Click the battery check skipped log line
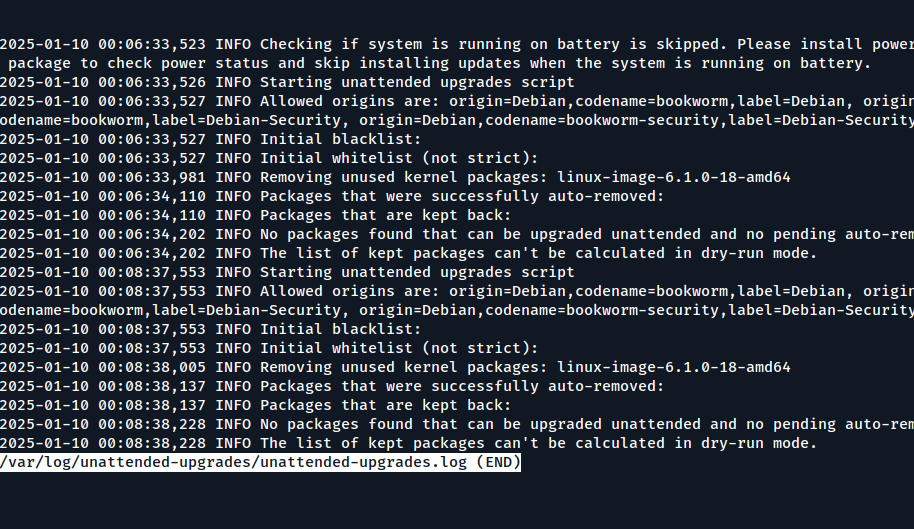The width and height of the screenshot is (914, 529). click(456, 44)
